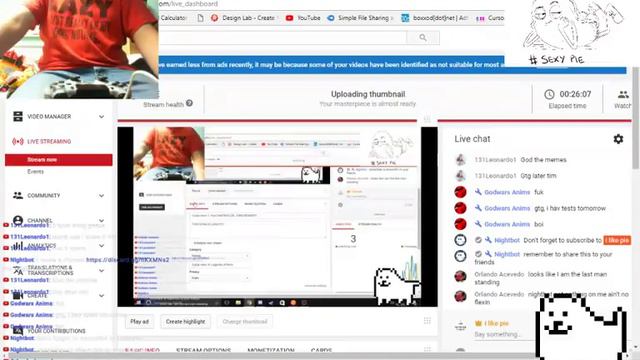
Task: Switch to the Monetization tab
Action: pos(271,350)
